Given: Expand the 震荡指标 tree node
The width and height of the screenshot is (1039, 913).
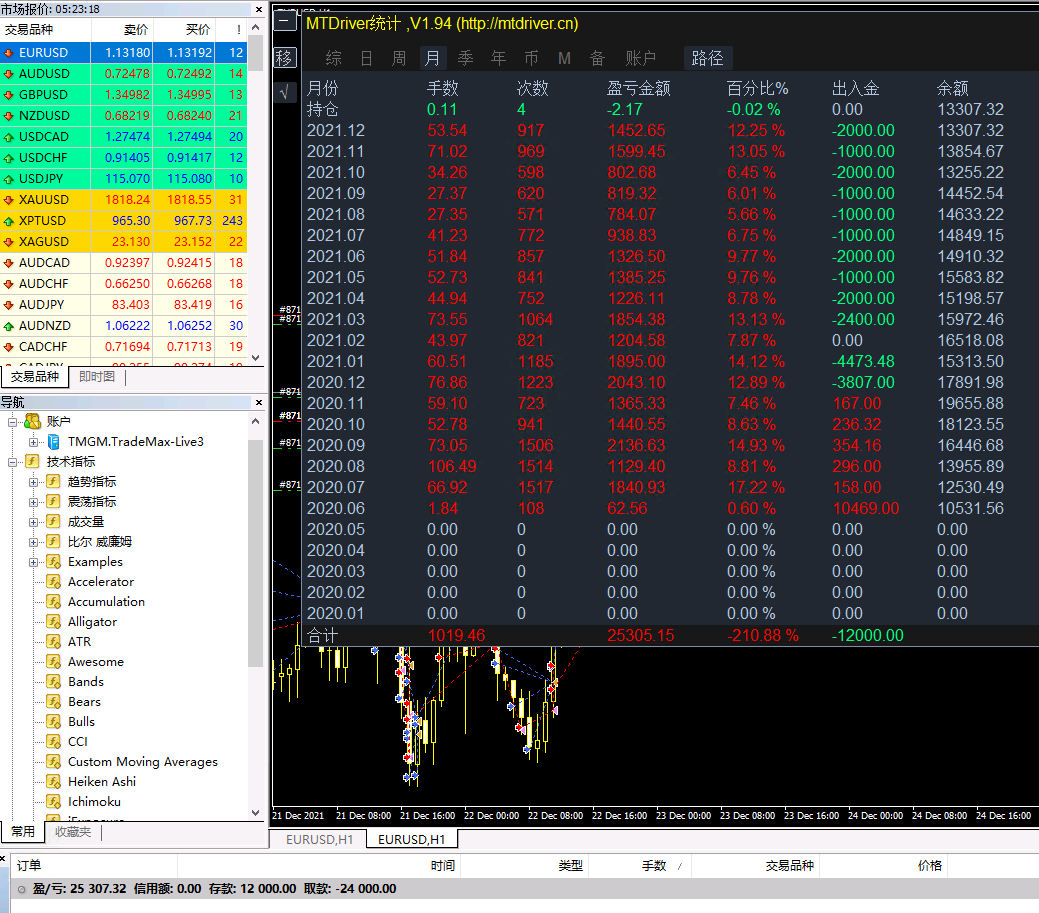Looking at the screenshot, I should [33, 502].
